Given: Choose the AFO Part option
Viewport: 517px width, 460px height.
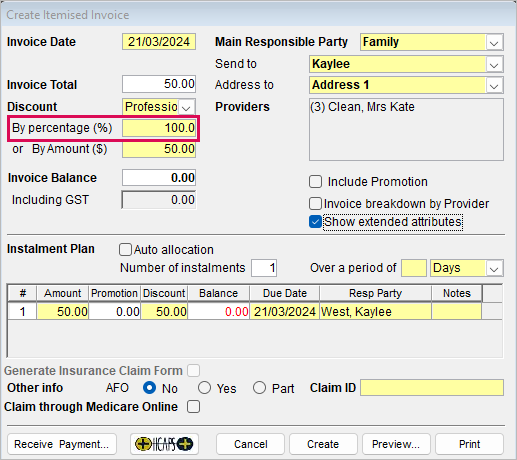Looking at the screenshot, I should point(259,388).
